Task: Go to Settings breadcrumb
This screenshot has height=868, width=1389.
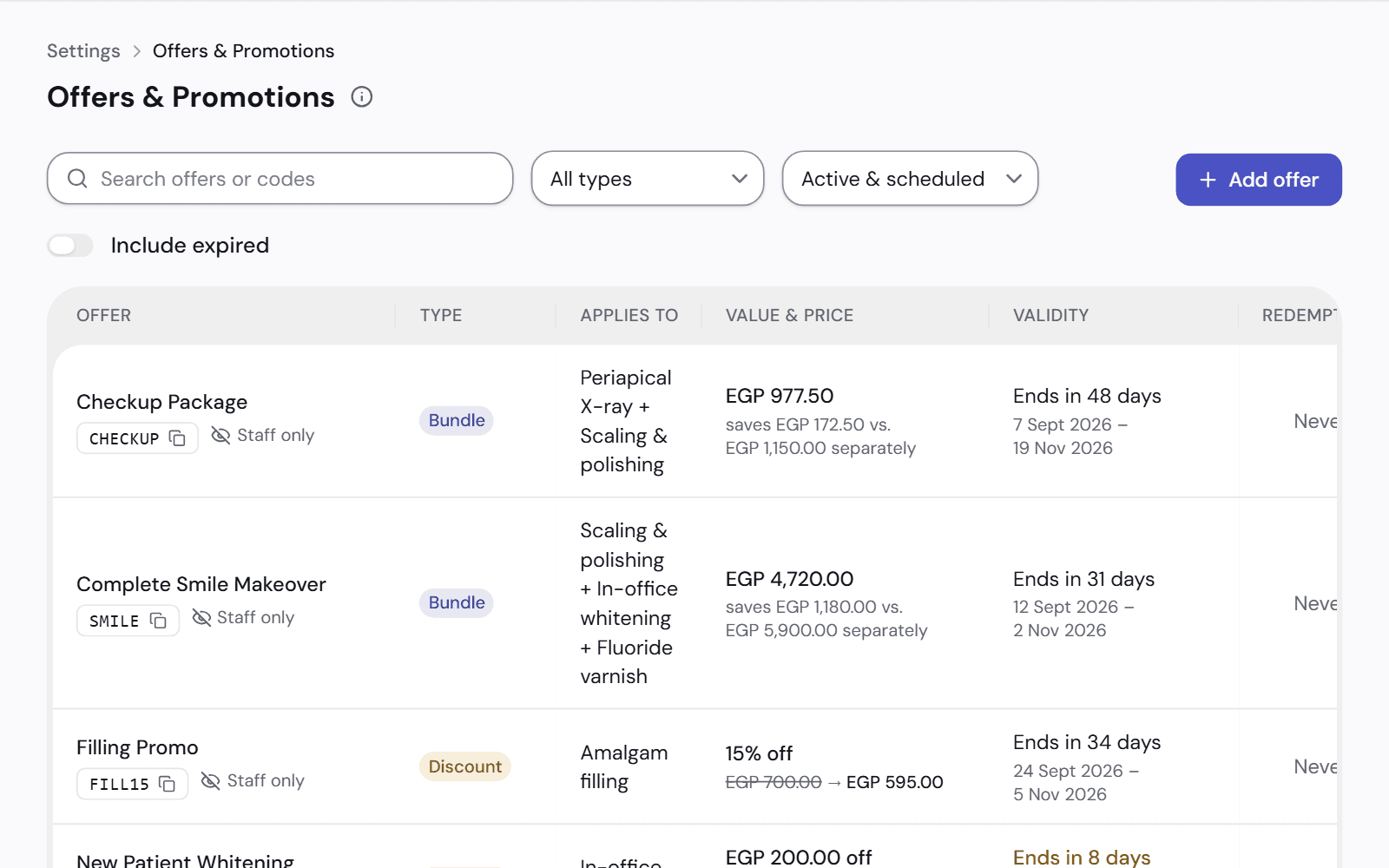Action: point(83,51)
